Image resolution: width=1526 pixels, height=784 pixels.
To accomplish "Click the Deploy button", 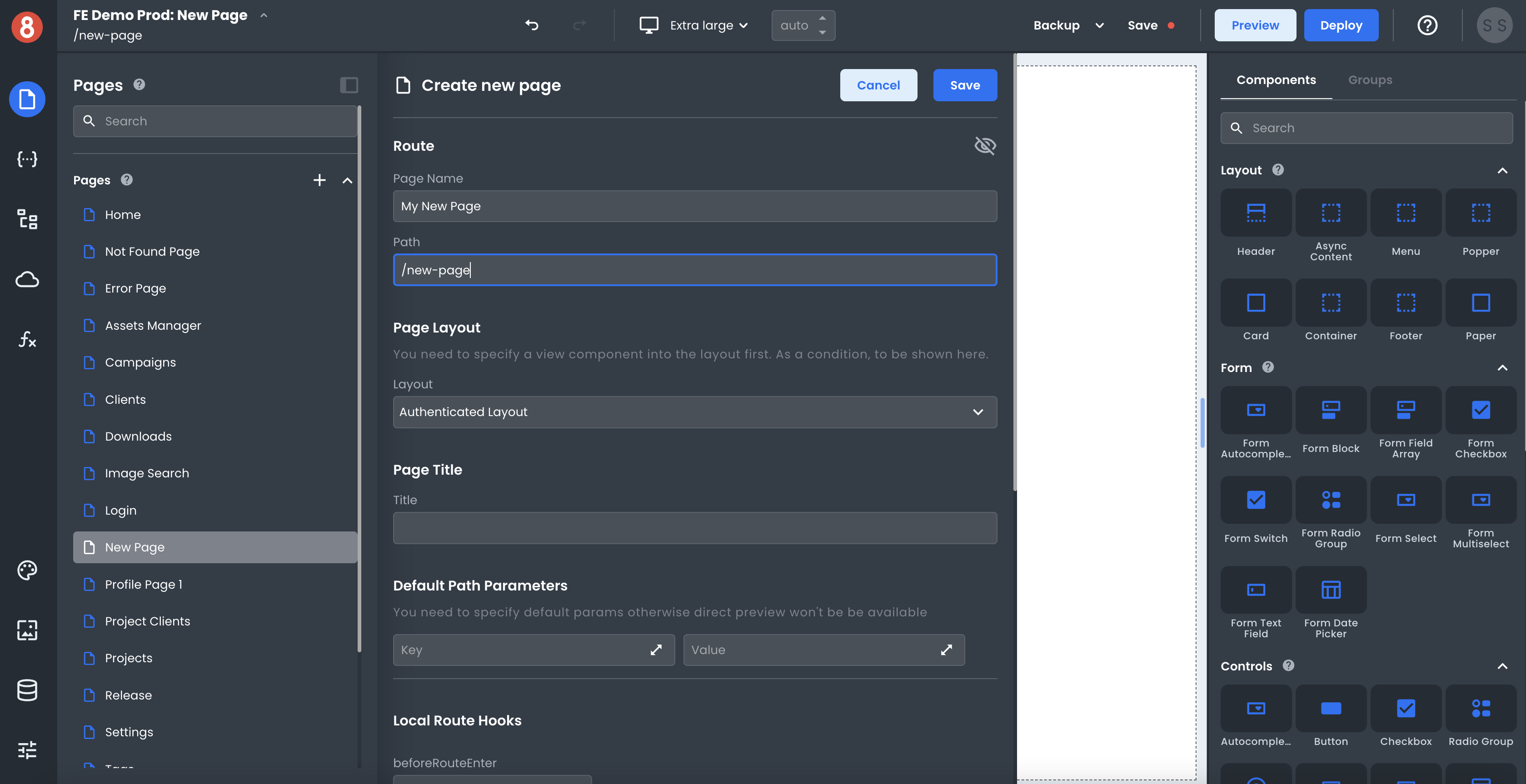I will (1341, 25).
